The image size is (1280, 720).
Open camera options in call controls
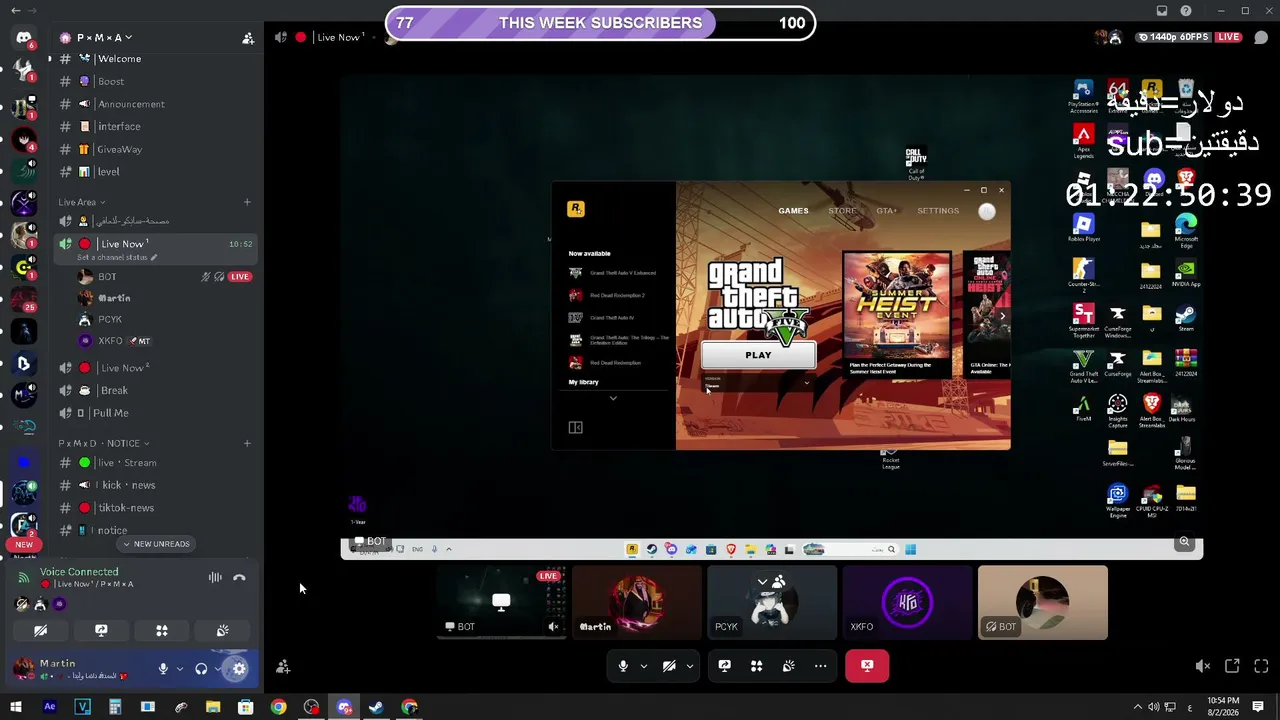689,666
